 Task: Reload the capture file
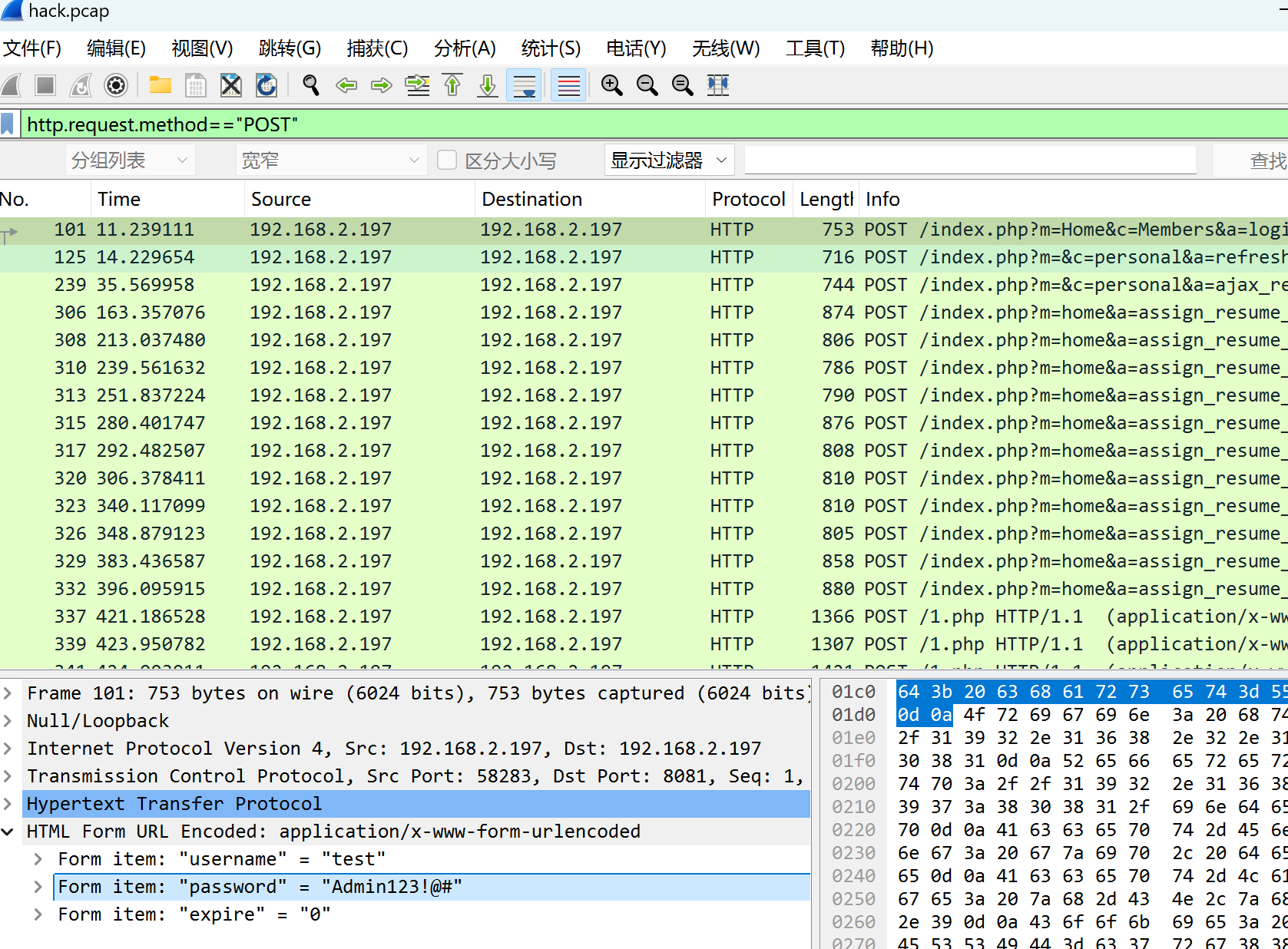[267, 85]
